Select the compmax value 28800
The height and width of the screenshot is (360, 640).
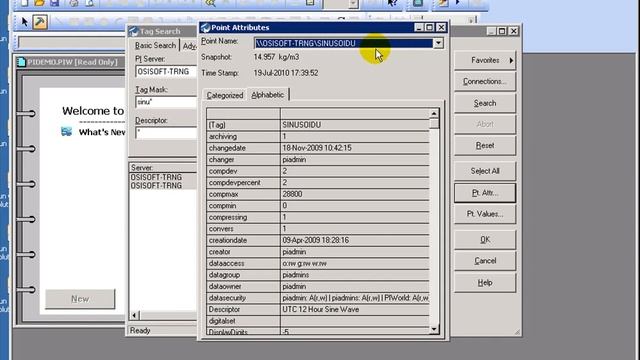355,194
